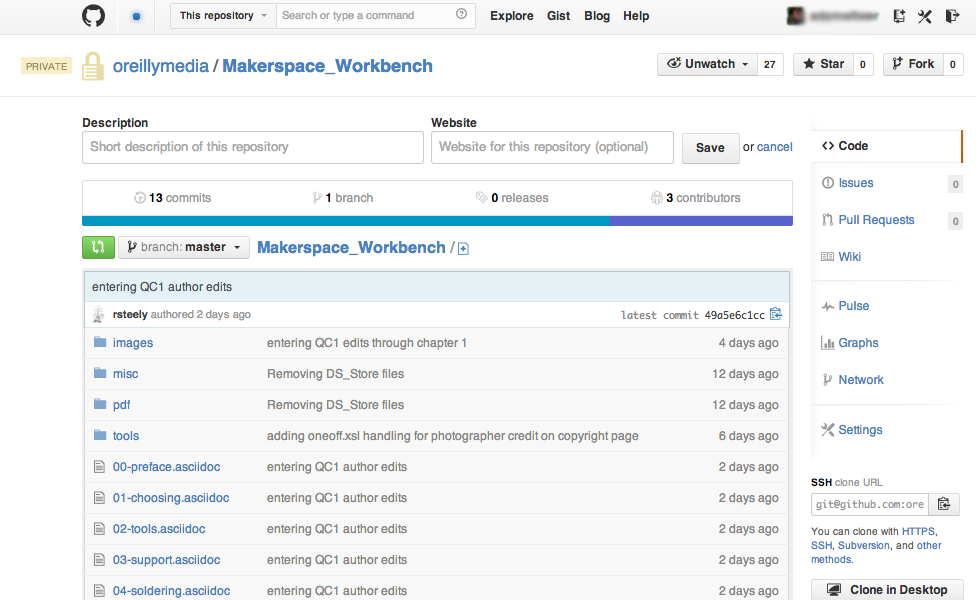Open repository Settings in sidebar
Viewport: 976px width, 600px height.
click(860, 429)
